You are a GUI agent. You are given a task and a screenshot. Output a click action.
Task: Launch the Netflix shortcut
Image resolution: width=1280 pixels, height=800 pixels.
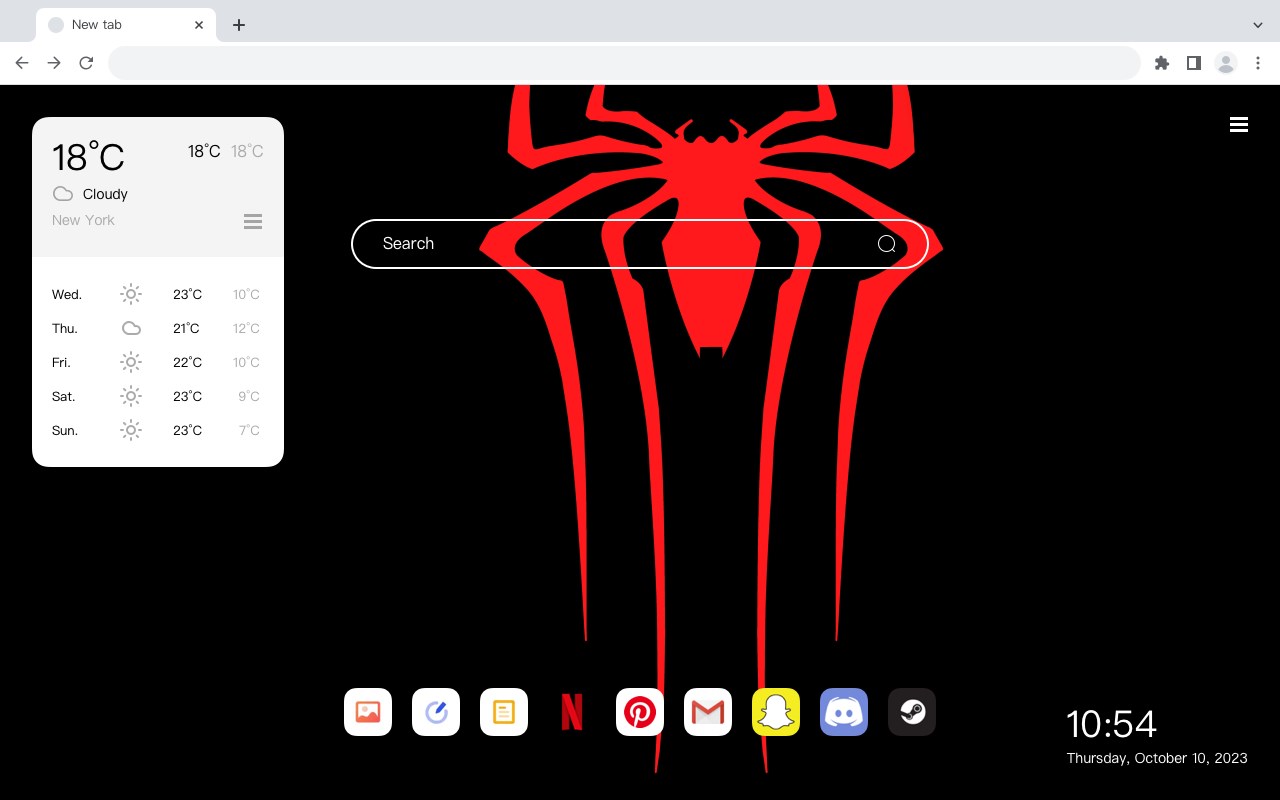click(x=572, y=712)
